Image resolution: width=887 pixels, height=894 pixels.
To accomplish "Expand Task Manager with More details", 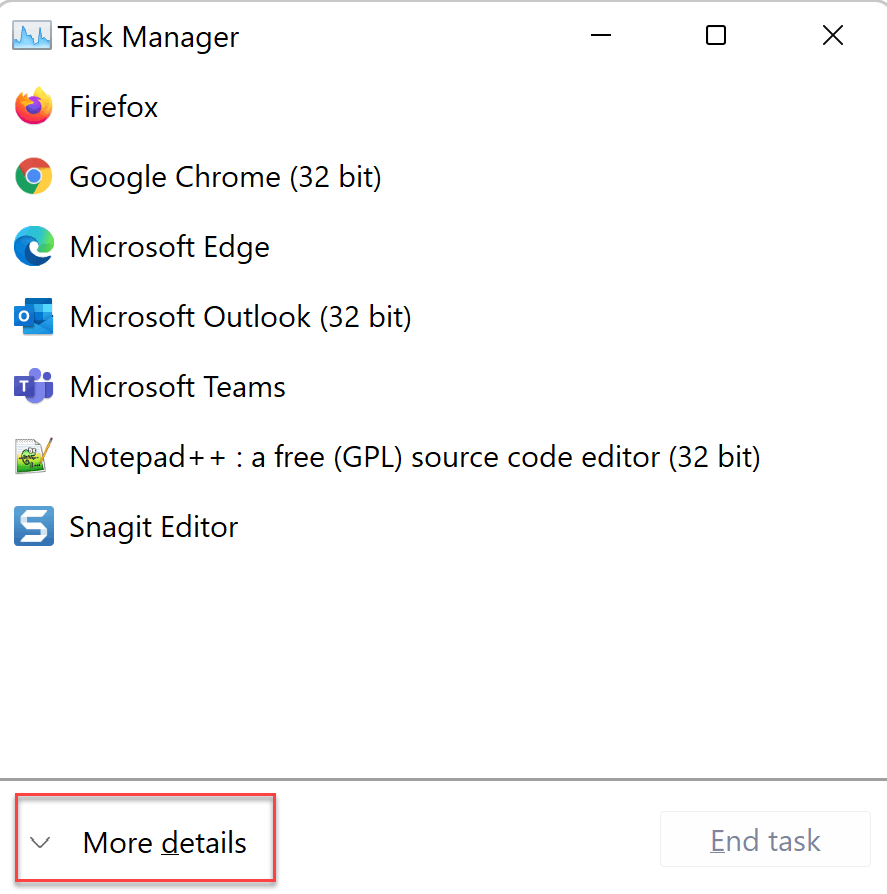I will tap(164, 842).
